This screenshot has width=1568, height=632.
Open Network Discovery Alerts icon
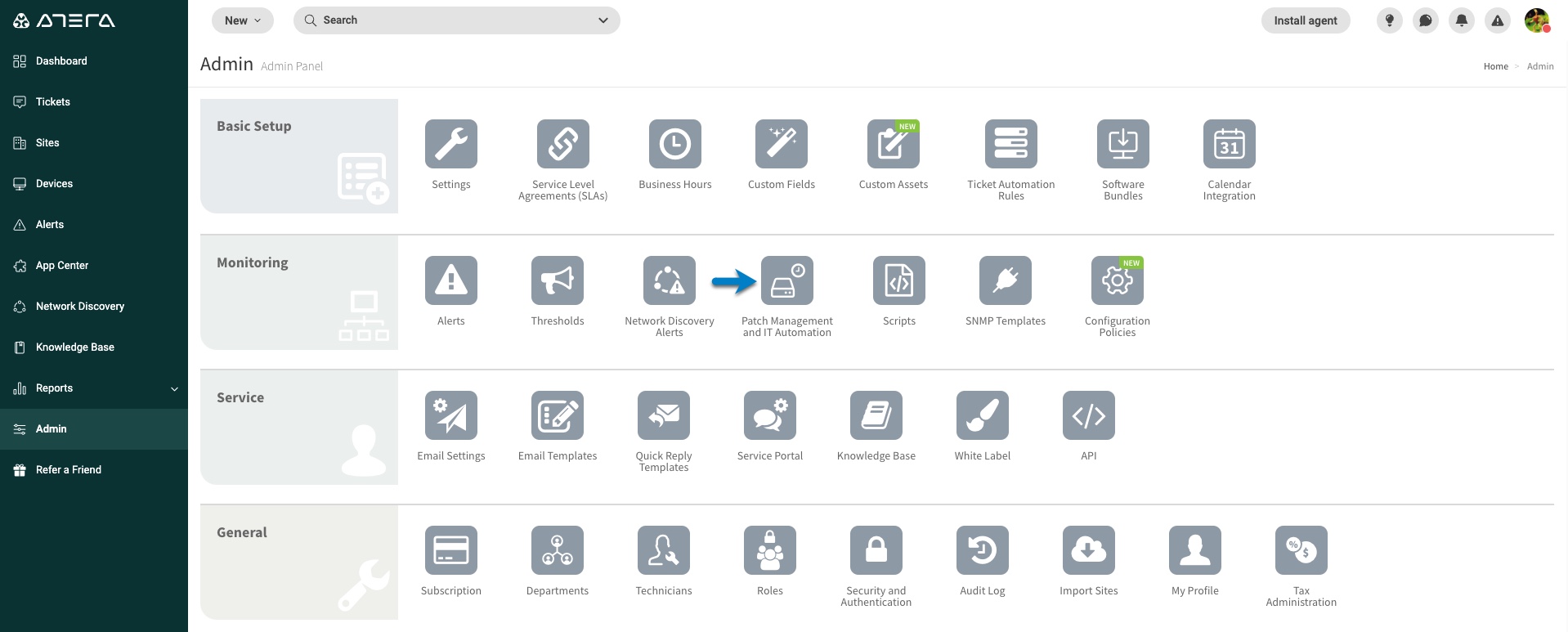click(x=670, y=280)
